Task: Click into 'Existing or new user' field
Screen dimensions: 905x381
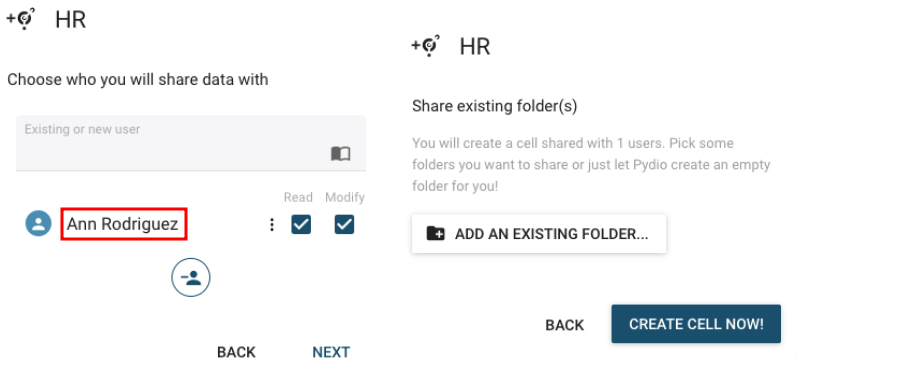Action: (191, 143)
